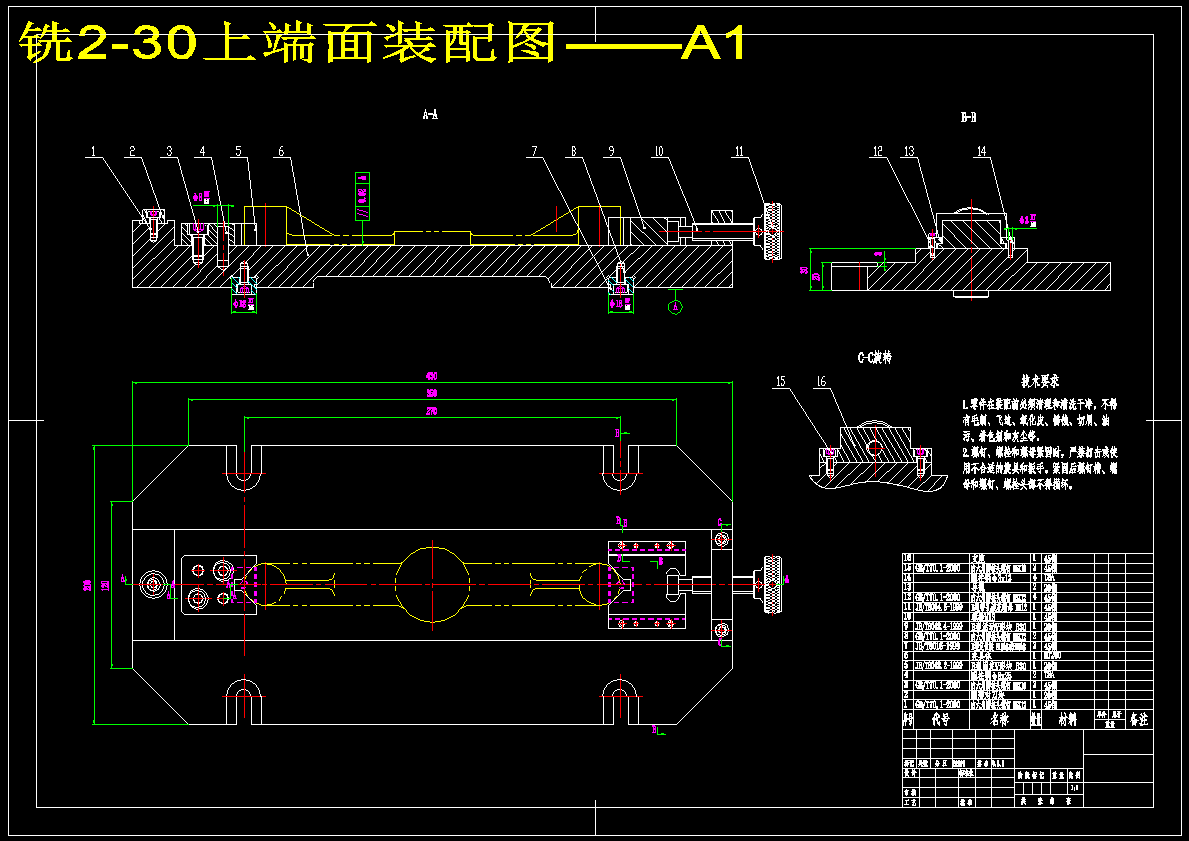This screenshot has height=841, width=1189.
Task: Click the 270 dimension text
Action: [x=432, y=412]
